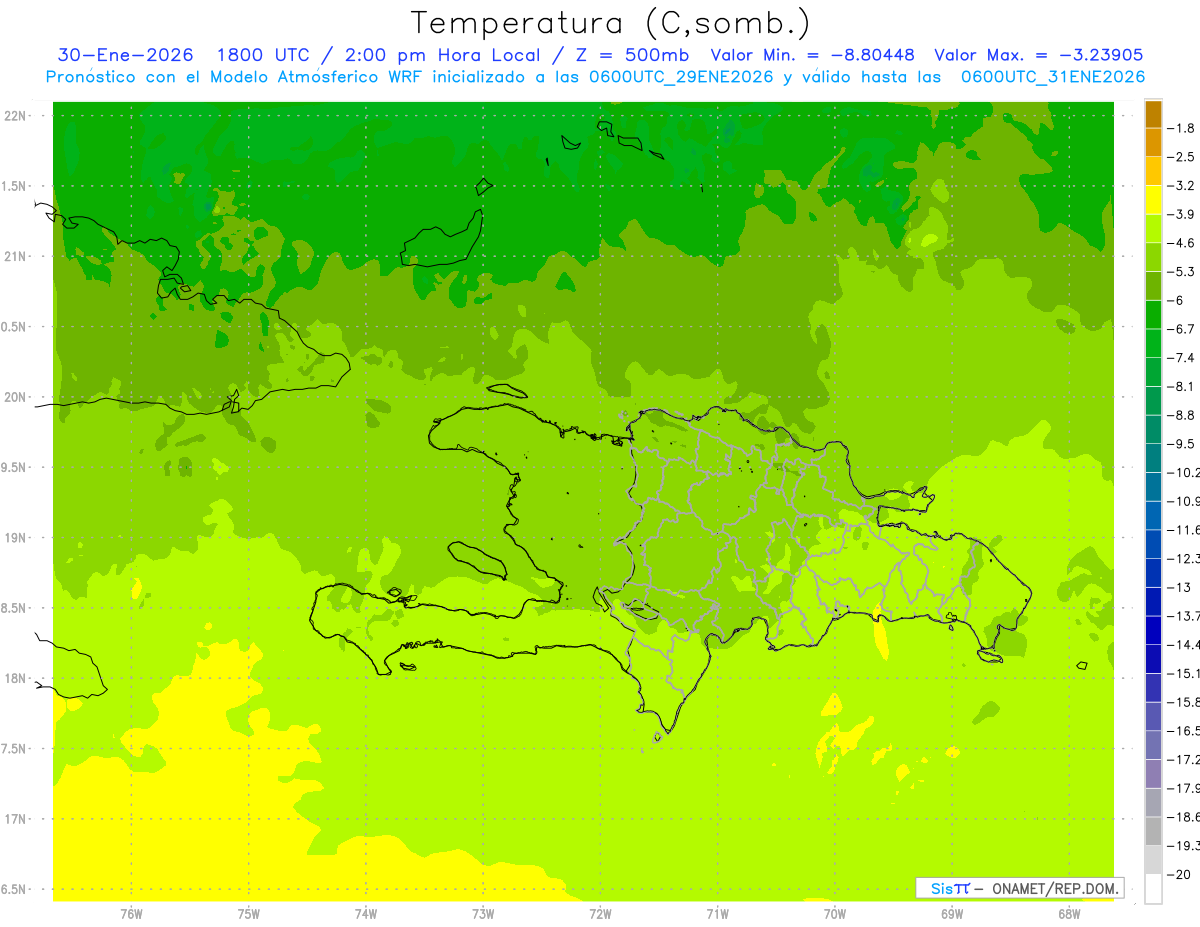Click the '69W' longitude label
The width and height of the screenshot is (1200, 927).
tap(952, 913)
